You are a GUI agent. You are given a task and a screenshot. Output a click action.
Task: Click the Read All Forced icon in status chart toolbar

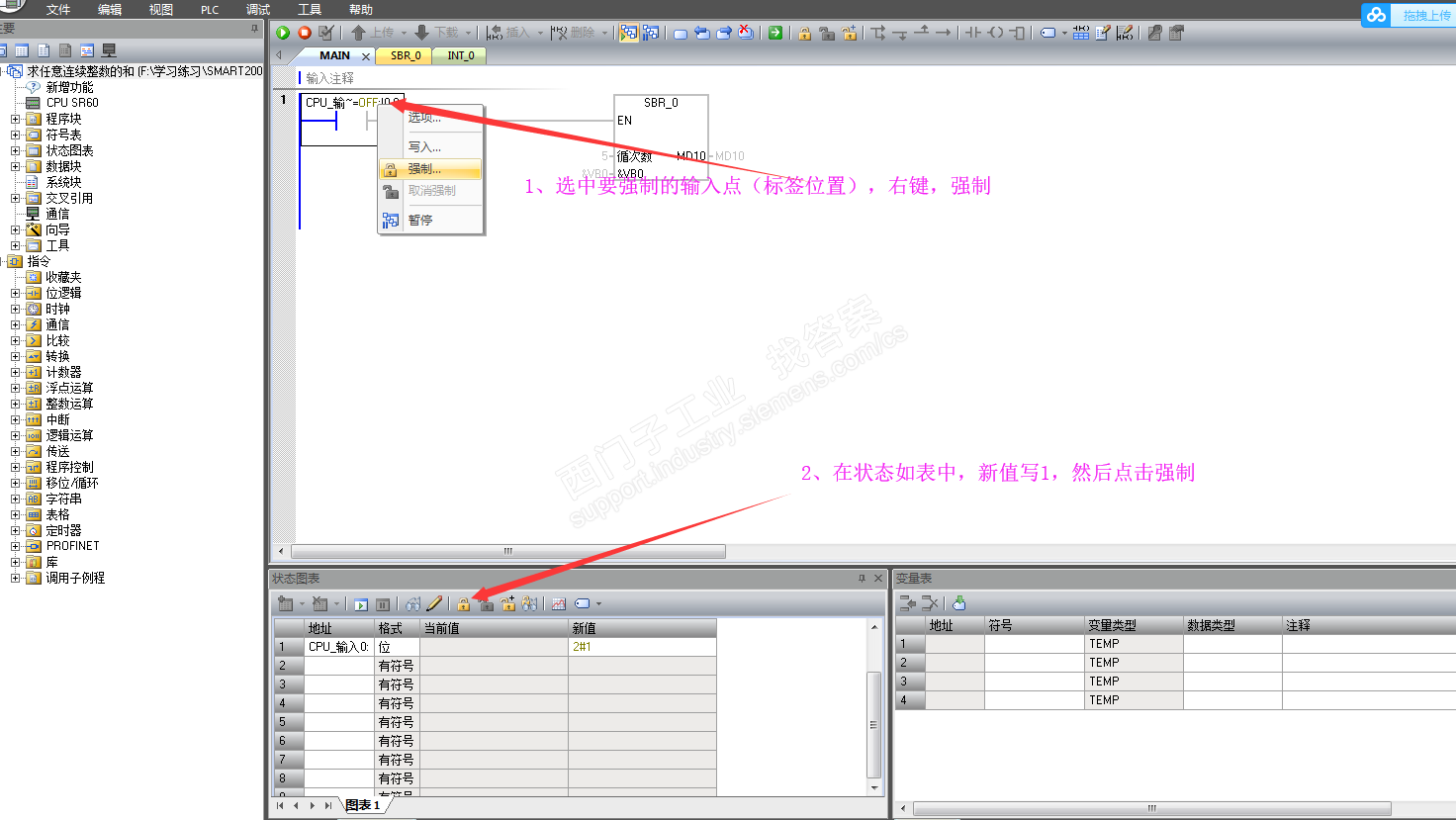point(530,603)
